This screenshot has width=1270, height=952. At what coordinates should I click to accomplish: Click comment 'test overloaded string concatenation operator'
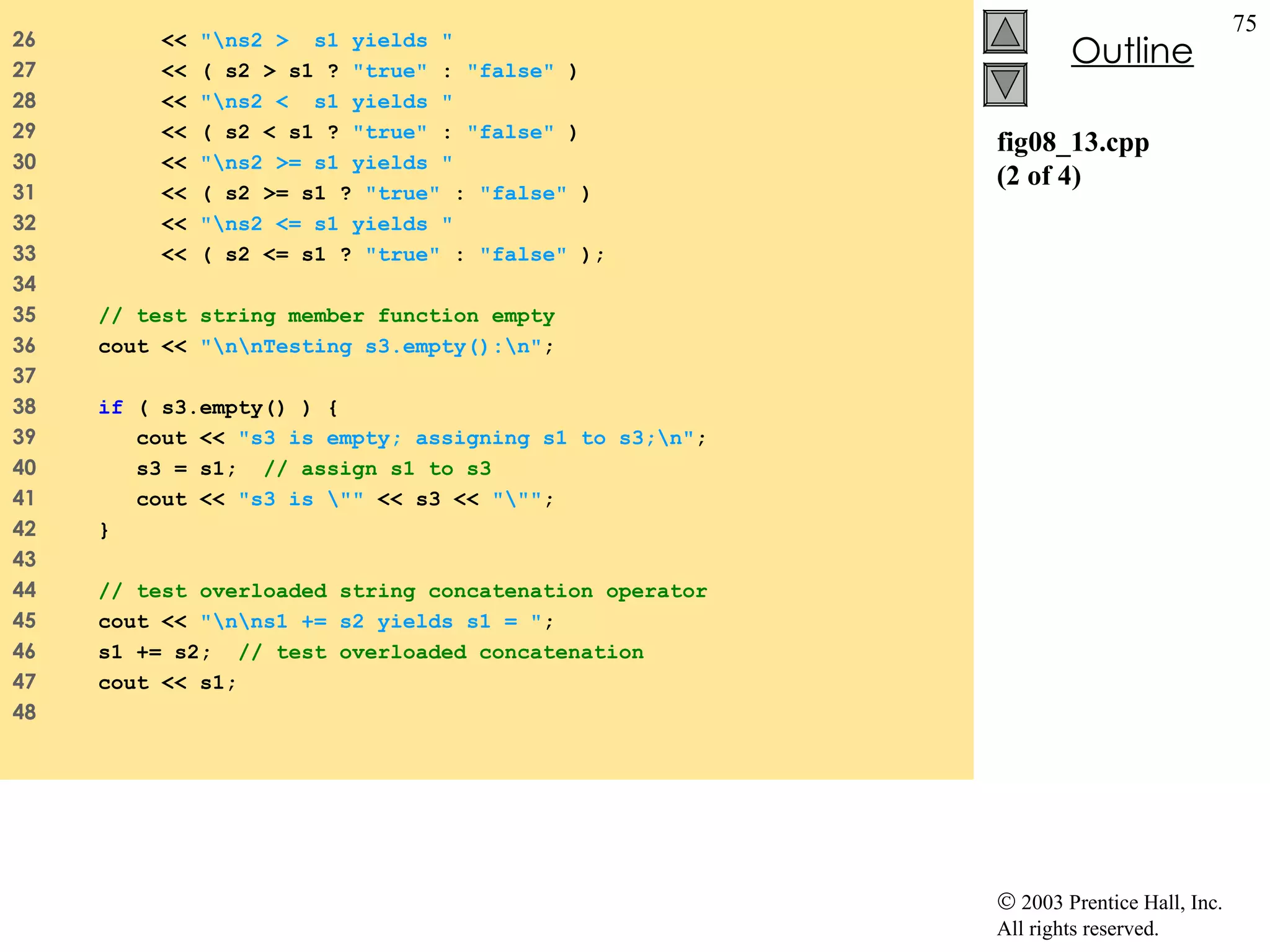click(402, 591)
